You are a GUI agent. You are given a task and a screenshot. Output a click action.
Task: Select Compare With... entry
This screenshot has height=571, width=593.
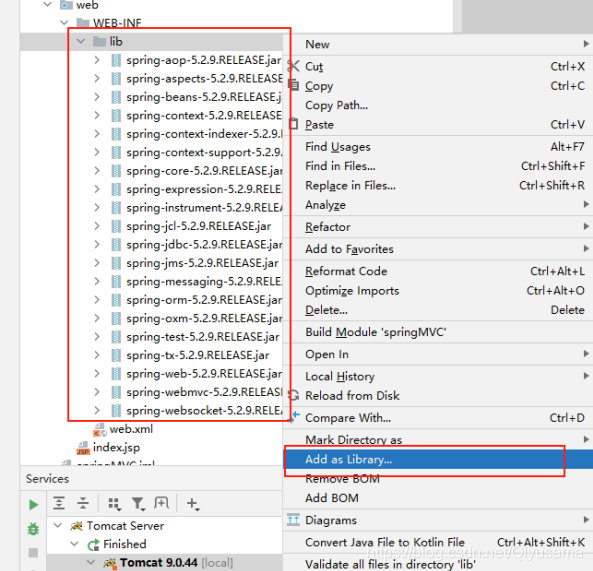(x=438, y=418)
